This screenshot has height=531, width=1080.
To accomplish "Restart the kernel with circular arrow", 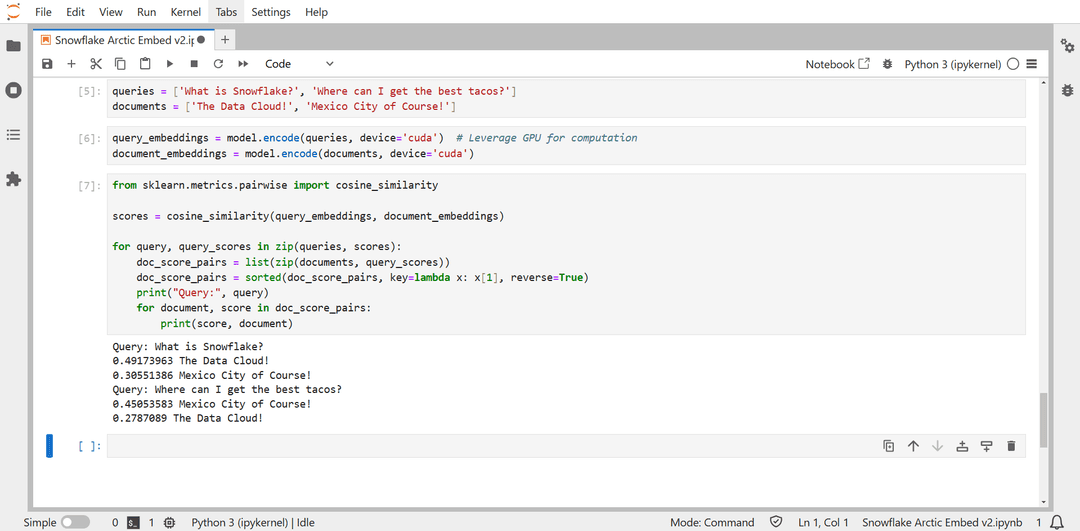I will click(x=218, y=63).
